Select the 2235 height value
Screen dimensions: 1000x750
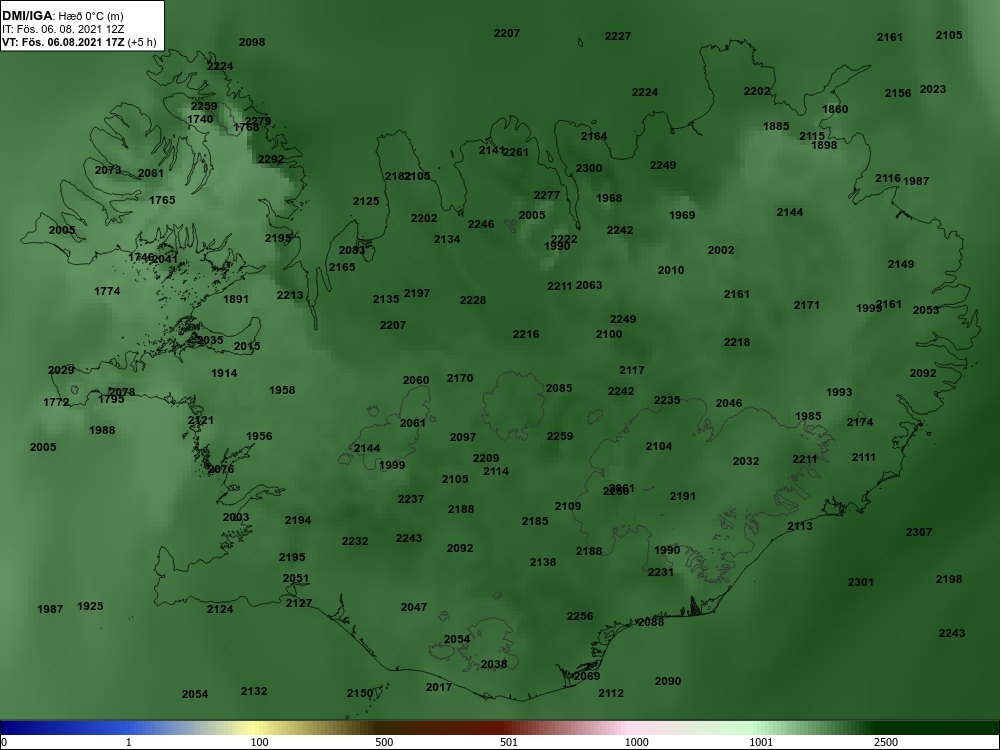[x=666, y=401]
